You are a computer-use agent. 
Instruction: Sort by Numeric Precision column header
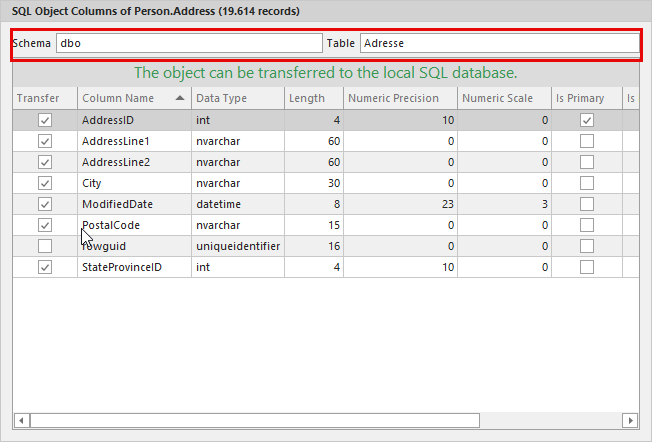coord(399,98)
